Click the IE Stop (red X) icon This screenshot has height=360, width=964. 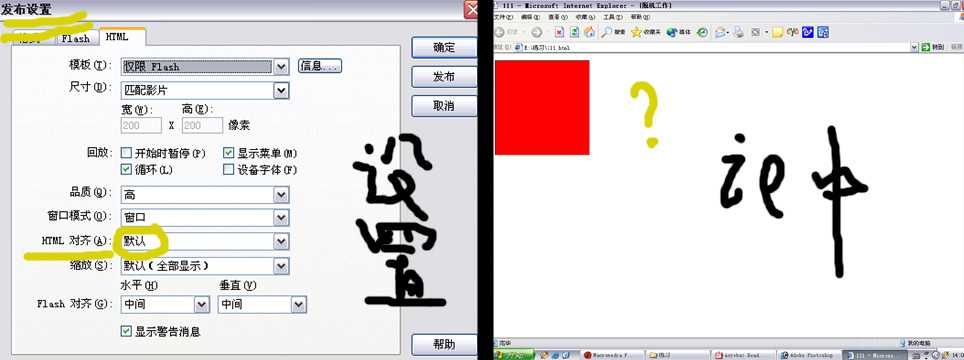(559, 32)
